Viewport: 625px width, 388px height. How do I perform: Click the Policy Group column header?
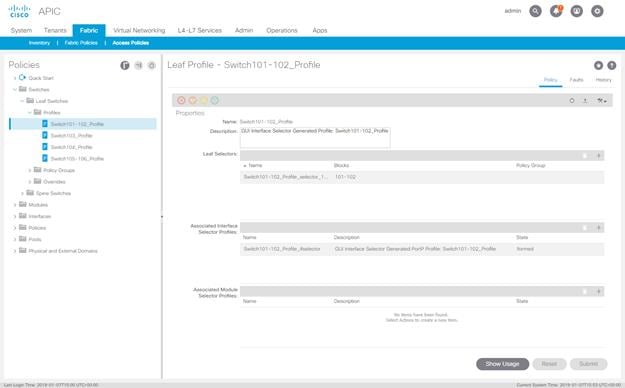(x=531, y=165)
